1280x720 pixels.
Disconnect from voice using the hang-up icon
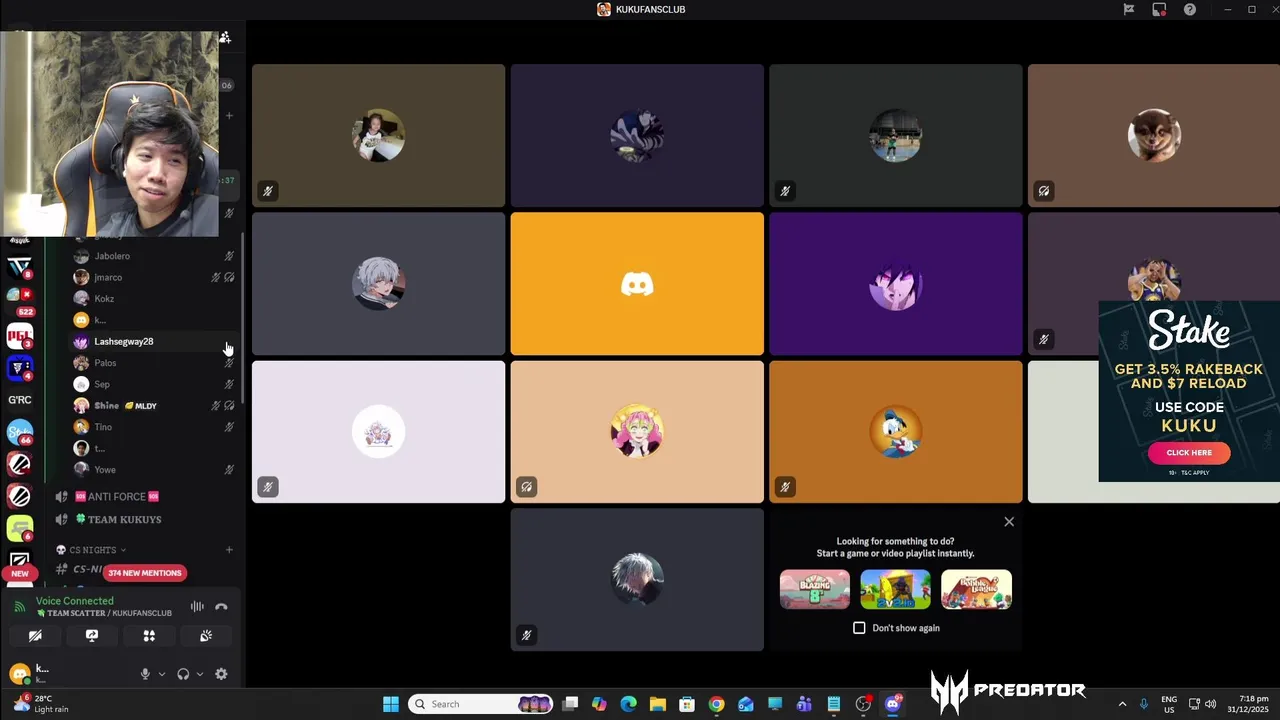pyautogui.click(x=221, y=607)
